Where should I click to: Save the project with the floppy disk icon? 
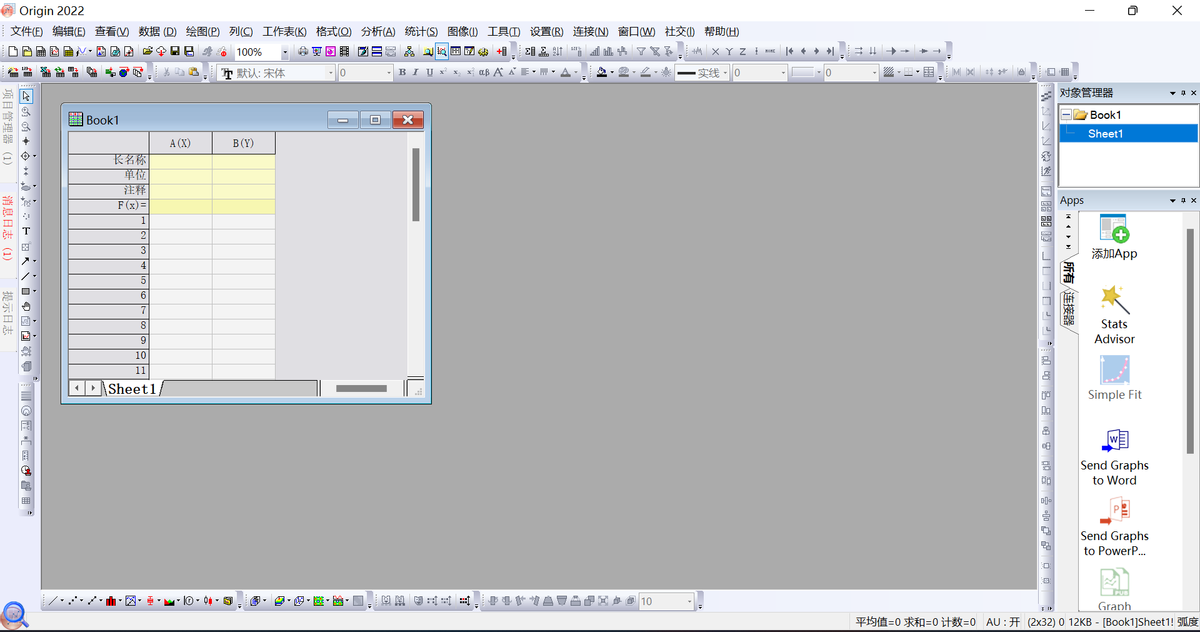[x=175, y=51]
